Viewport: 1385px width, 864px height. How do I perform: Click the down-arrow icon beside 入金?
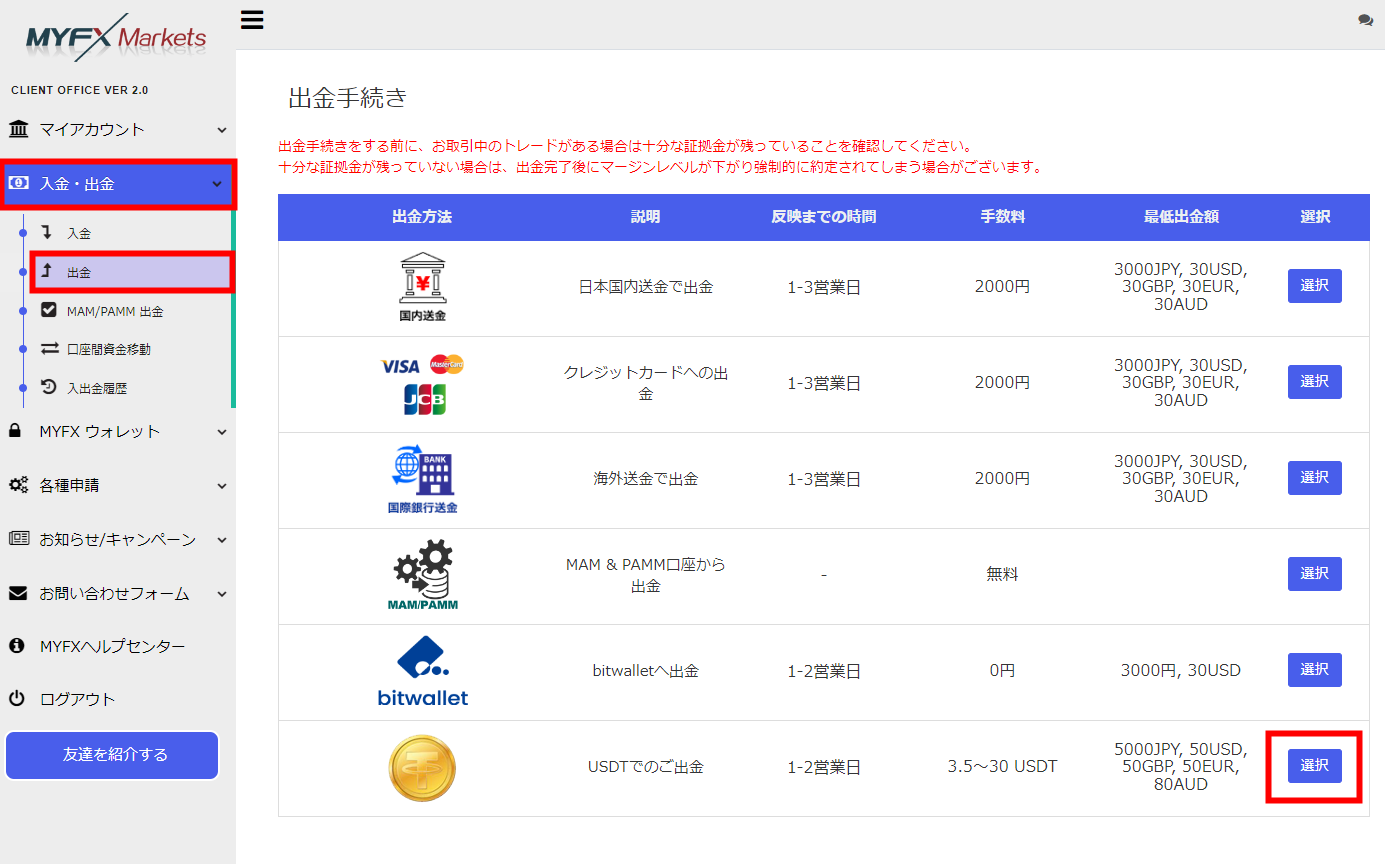pyautogui.click(x=47, y=232)
